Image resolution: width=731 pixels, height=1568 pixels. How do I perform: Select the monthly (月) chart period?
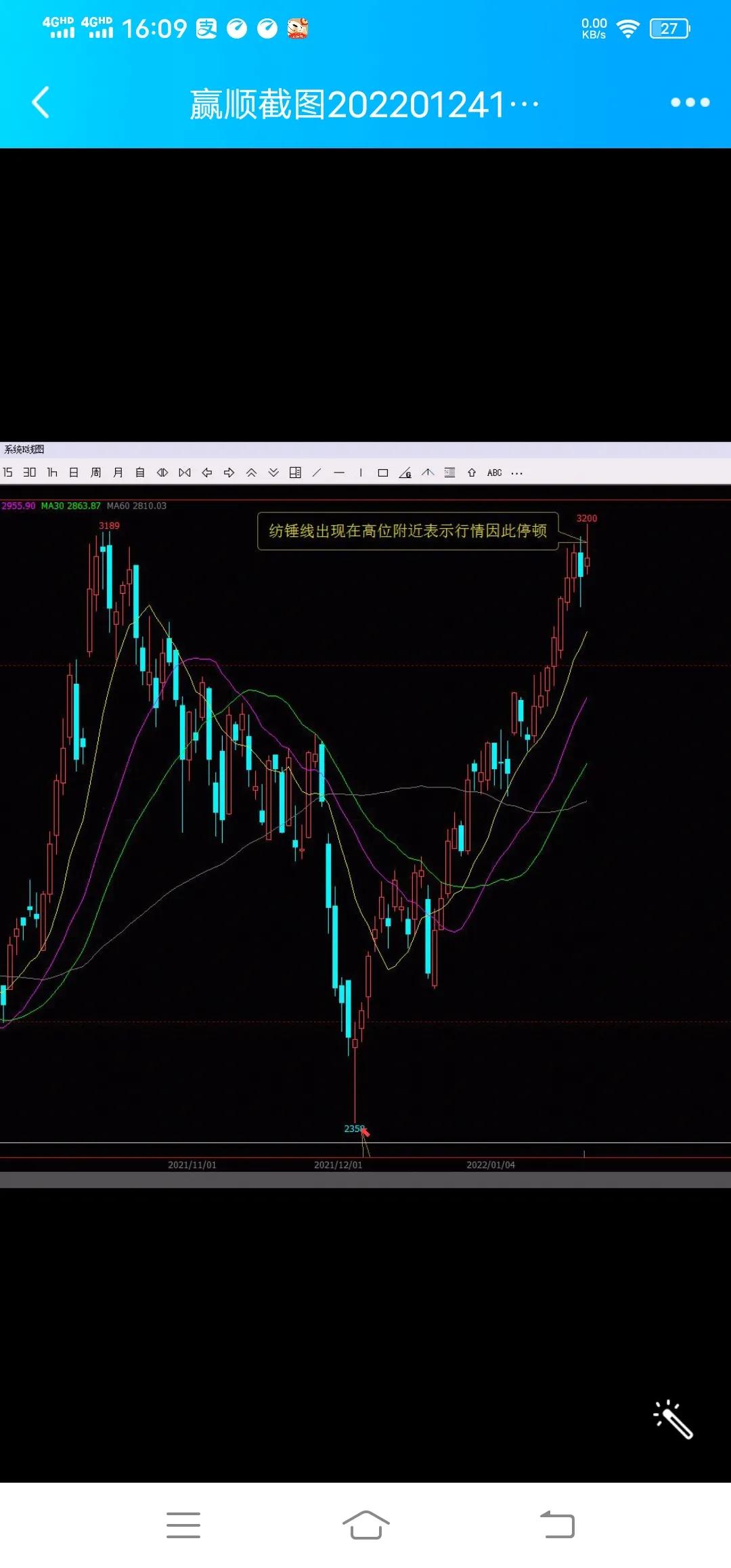coord(118,473)
